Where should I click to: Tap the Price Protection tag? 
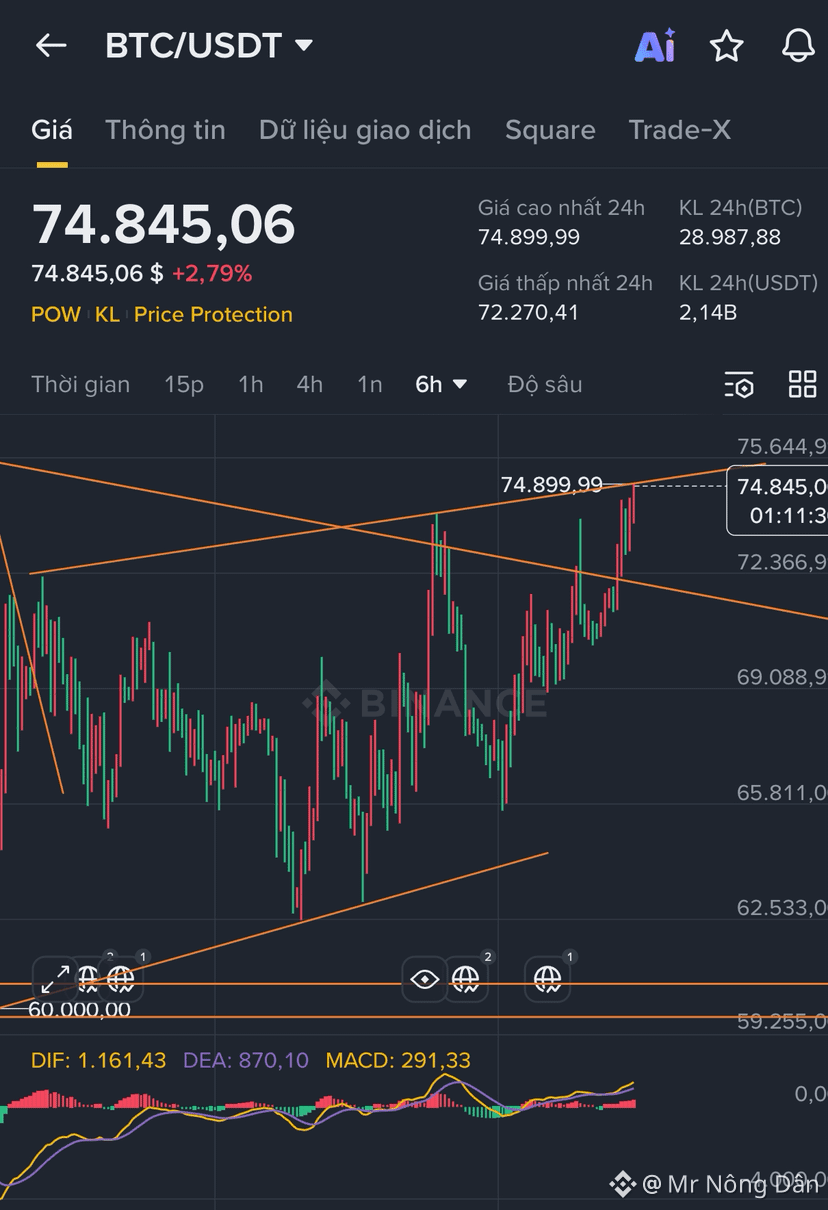(x=213, y=314)
